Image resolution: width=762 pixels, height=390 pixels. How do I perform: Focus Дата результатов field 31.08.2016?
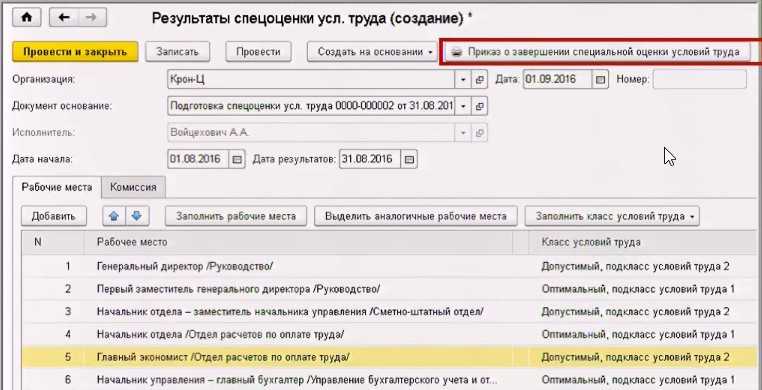click(x=370, y=159)
